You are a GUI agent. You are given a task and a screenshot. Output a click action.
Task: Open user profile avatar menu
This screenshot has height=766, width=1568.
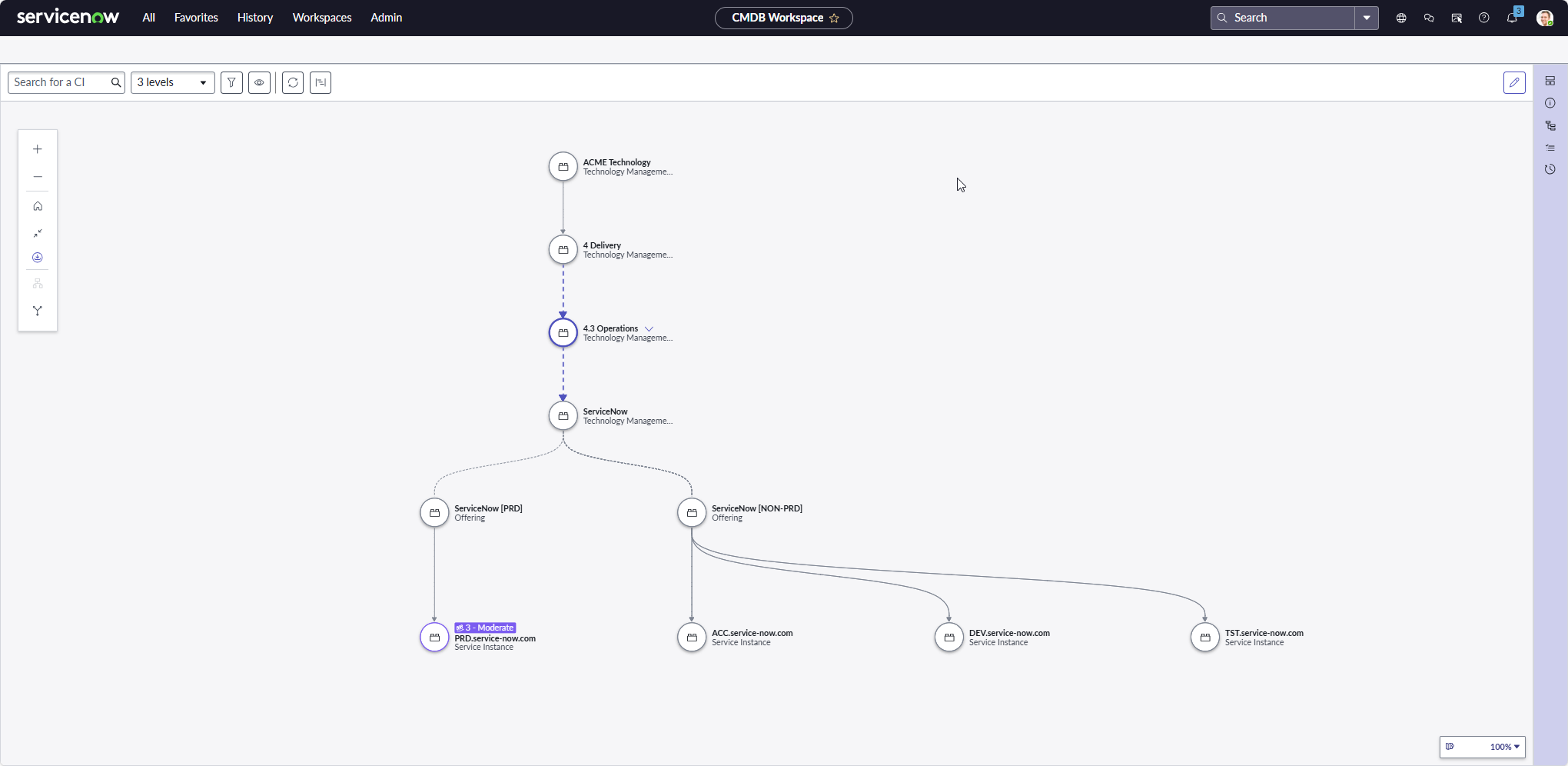[x=1545, y=18]
